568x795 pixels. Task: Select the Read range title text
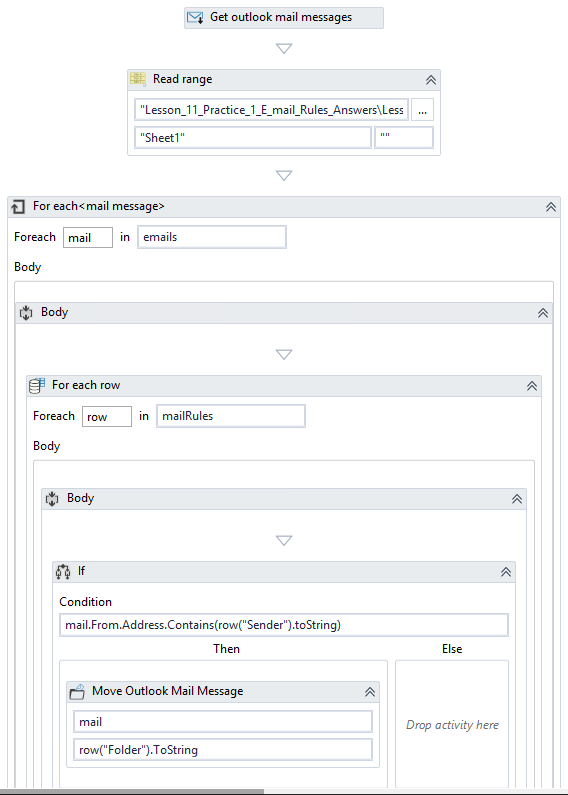(x=183, y=79)
